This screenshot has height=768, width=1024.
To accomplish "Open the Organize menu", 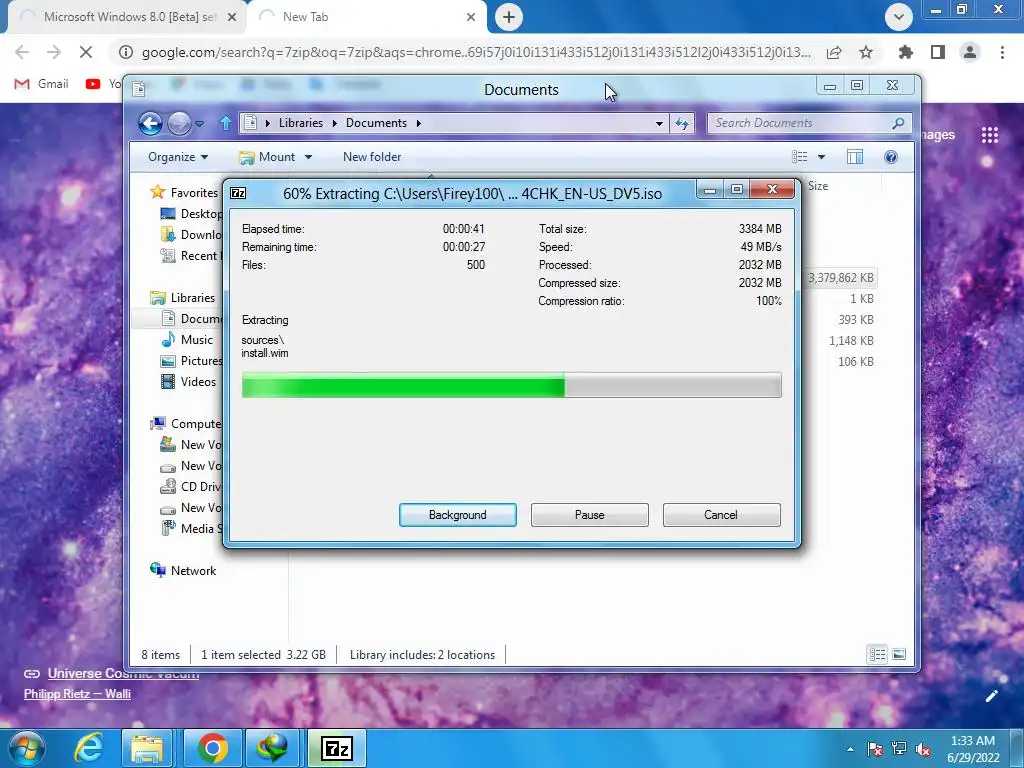I will tap(178, 157).
